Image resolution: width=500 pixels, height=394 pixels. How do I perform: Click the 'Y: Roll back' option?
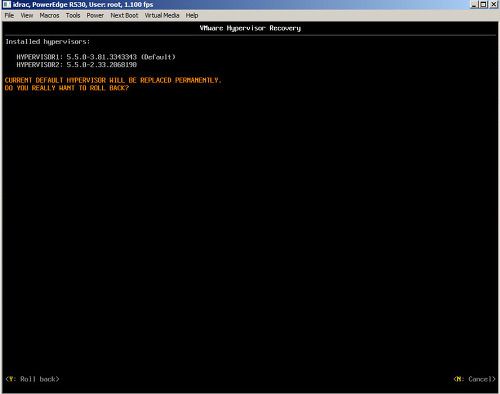click(x=32, y=379)
